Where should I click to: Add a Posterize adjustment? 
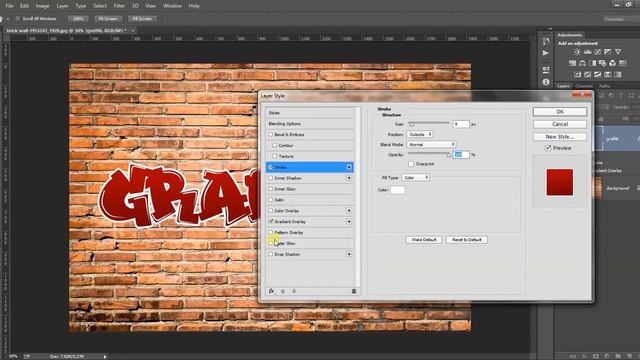point(588,74)
